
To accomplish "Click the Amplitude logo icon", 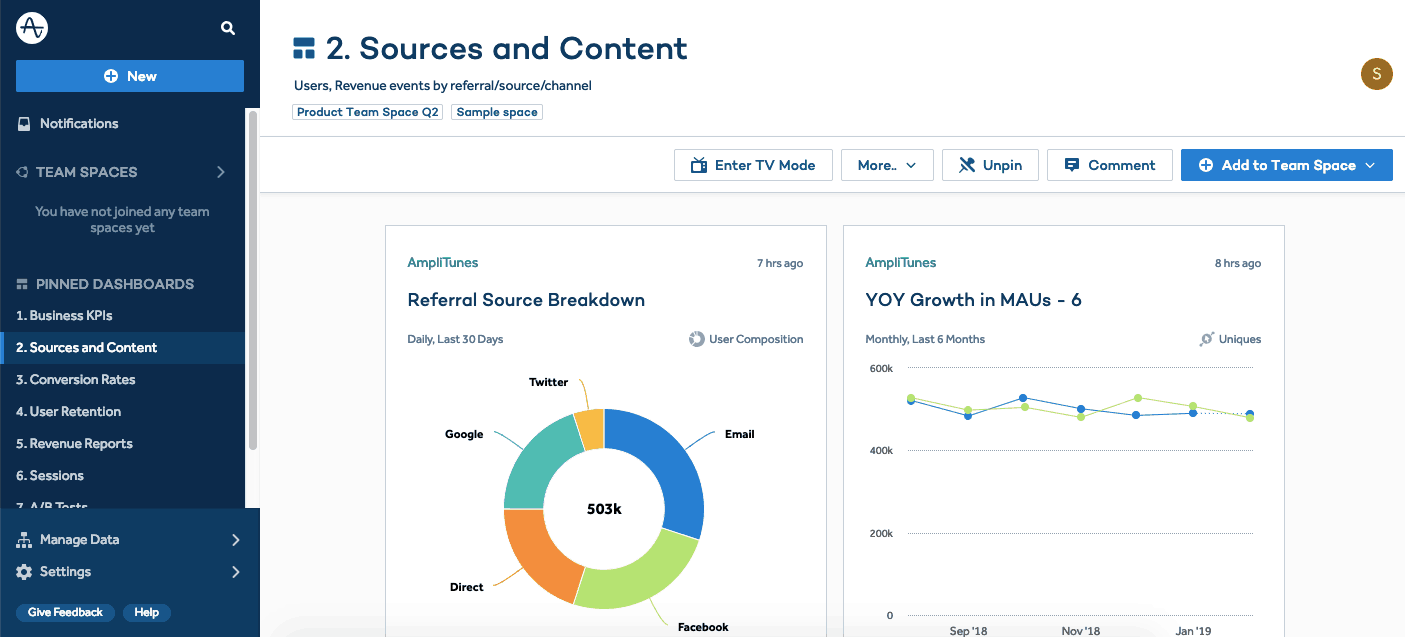I will tap(32, 28).
